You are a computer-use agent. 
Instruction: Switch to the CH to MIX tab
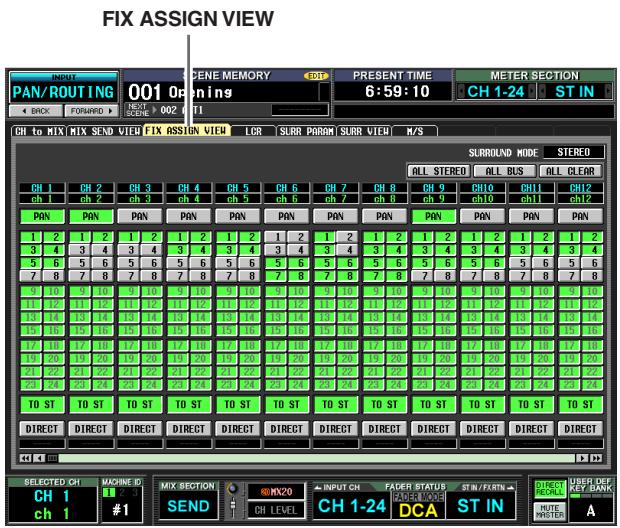pos(39,131)
